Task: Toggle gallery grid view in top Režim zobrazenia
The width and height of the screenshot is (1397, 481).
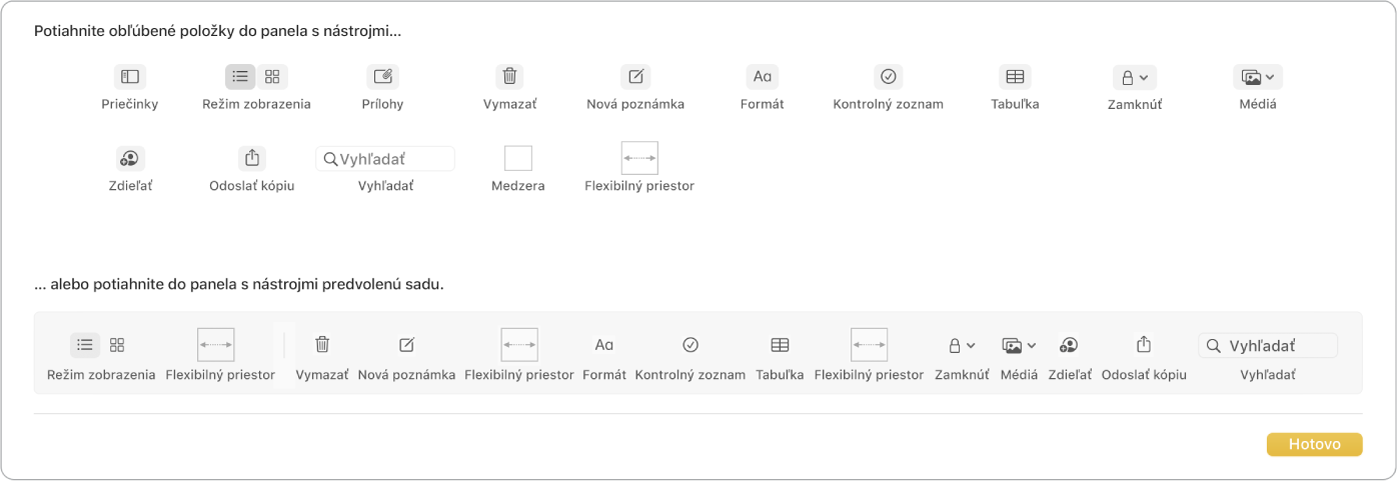Action: coord(272,77)
